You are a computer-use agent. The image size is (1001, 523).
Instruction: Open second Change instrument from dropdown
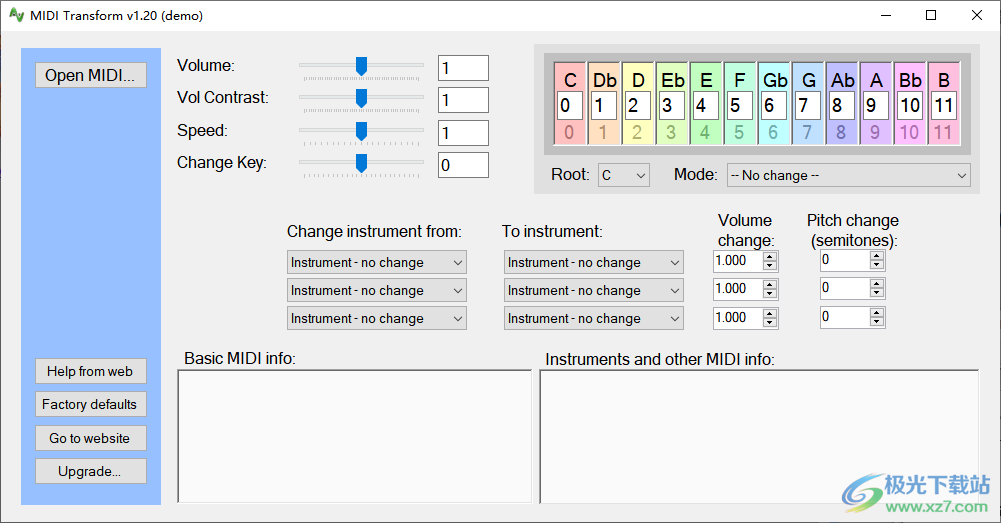pos(377,291)
